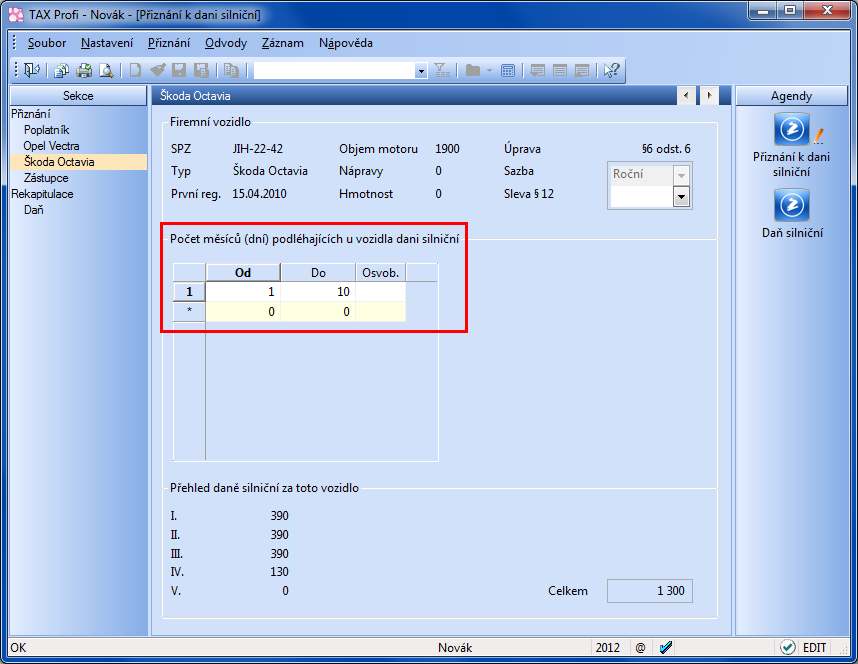Click the Od column header
858x664 pixels.
click(x=243, y=273)
